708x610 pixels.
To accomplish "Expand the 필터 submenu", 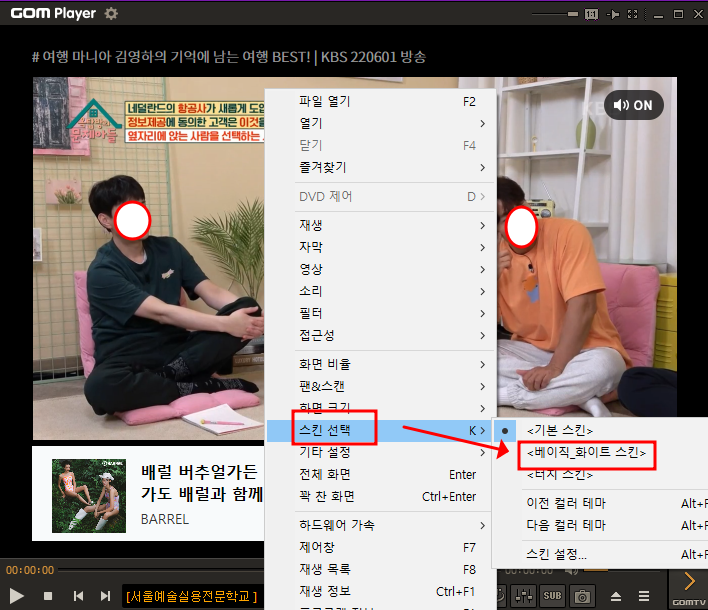I will click(x=382, y=313).
